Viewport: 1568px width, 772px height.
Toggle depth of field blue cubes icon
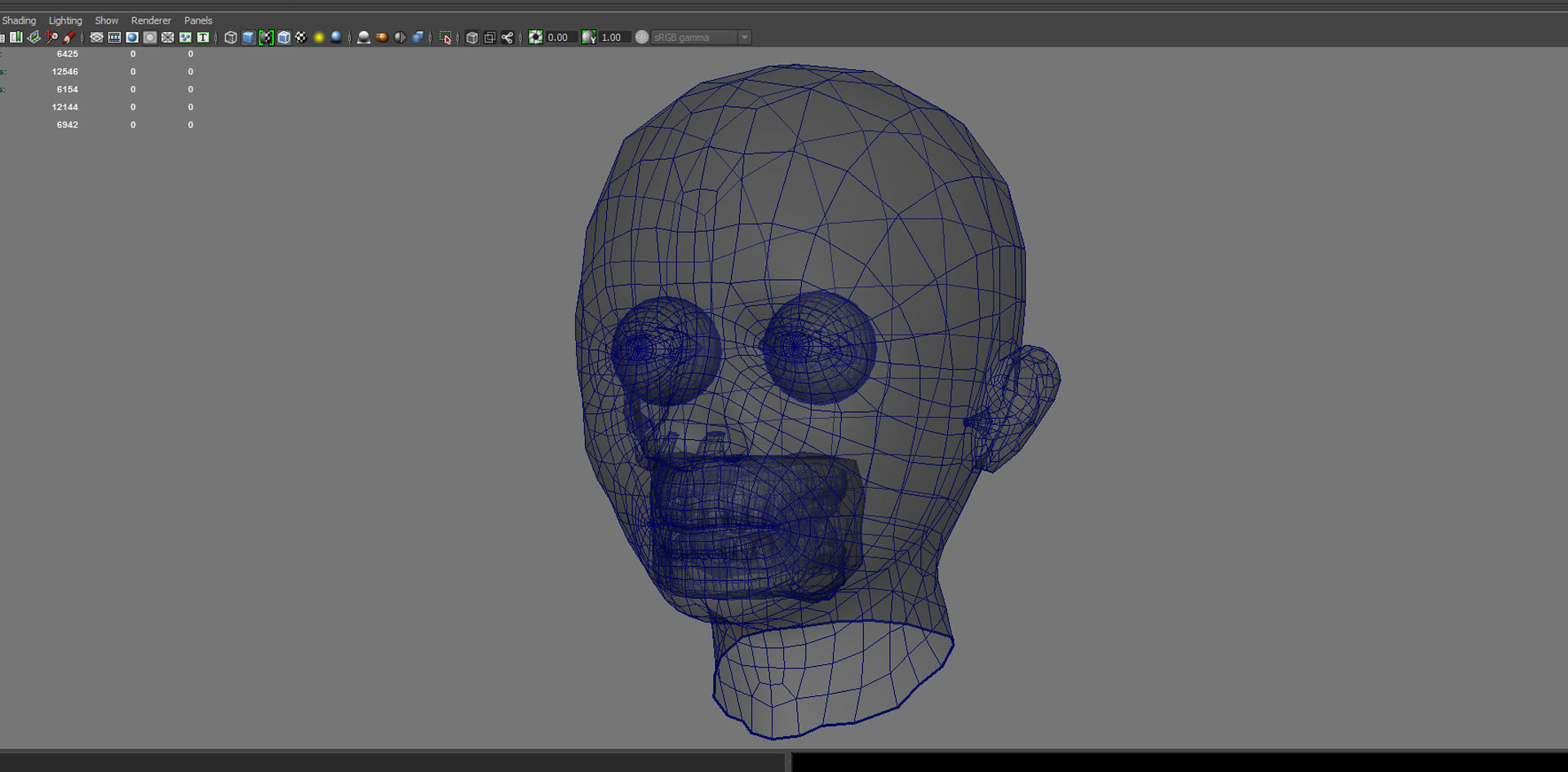pyautogui.click(x=418, y=38)
